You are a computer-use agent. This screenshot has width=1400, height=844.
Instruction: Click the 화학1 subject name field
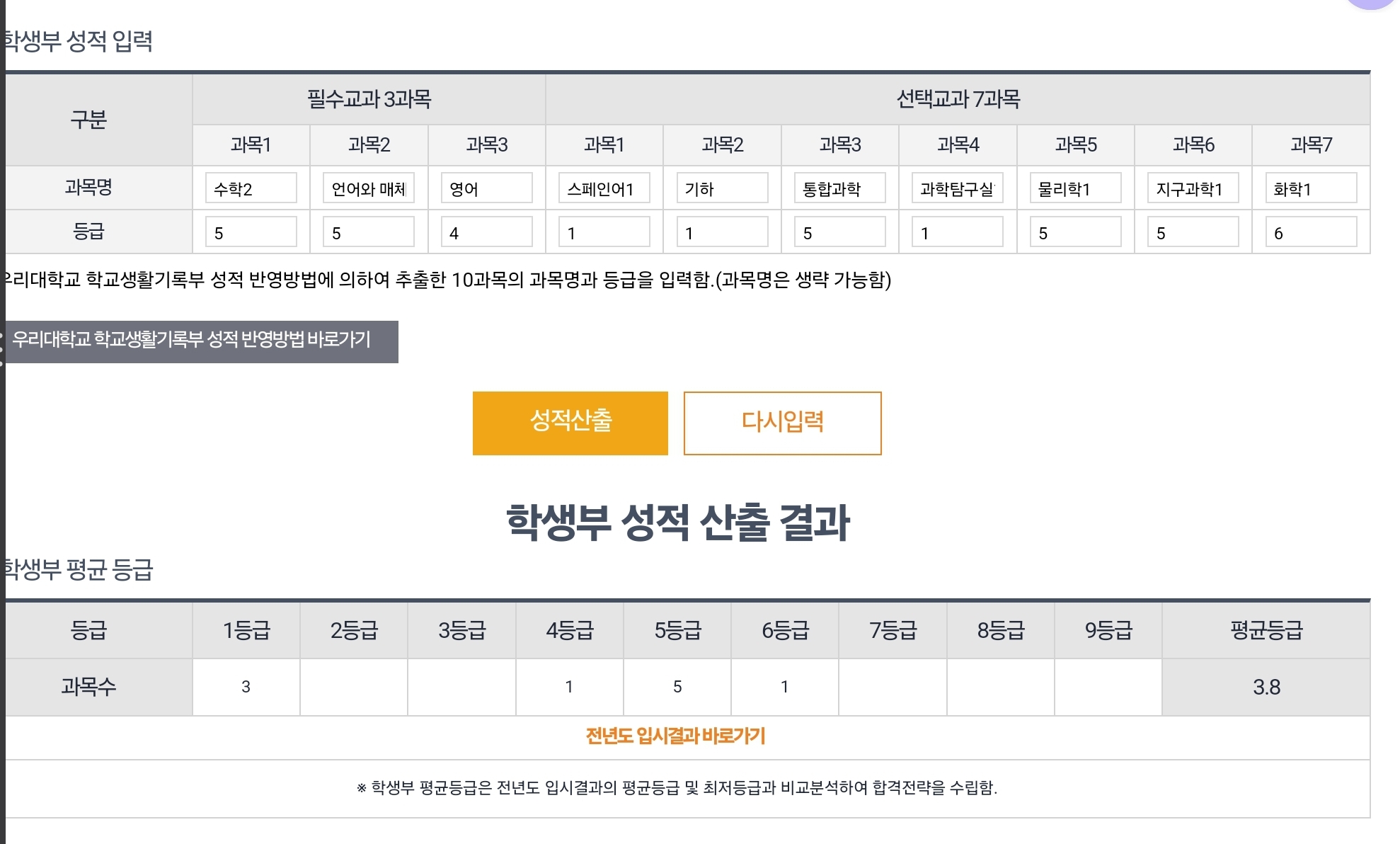coord(1311,188)
